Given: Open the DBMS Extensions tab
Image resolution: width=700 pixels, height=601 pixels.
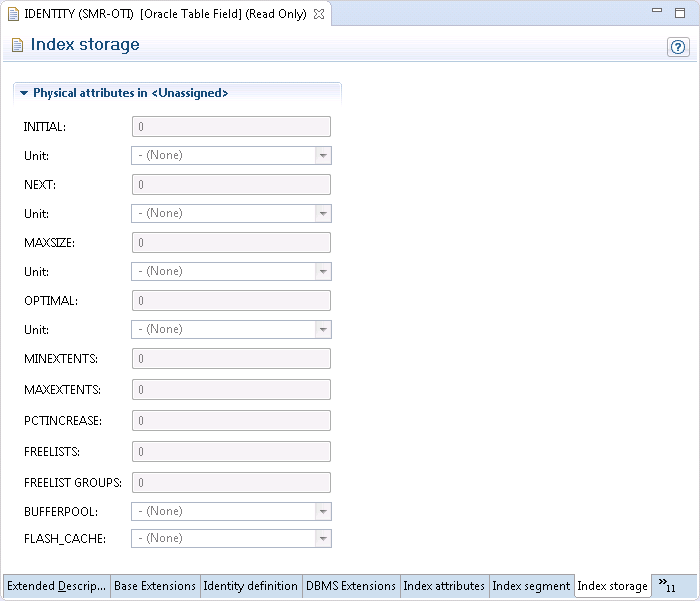Looking at the screenshot, I should point(351,586).
